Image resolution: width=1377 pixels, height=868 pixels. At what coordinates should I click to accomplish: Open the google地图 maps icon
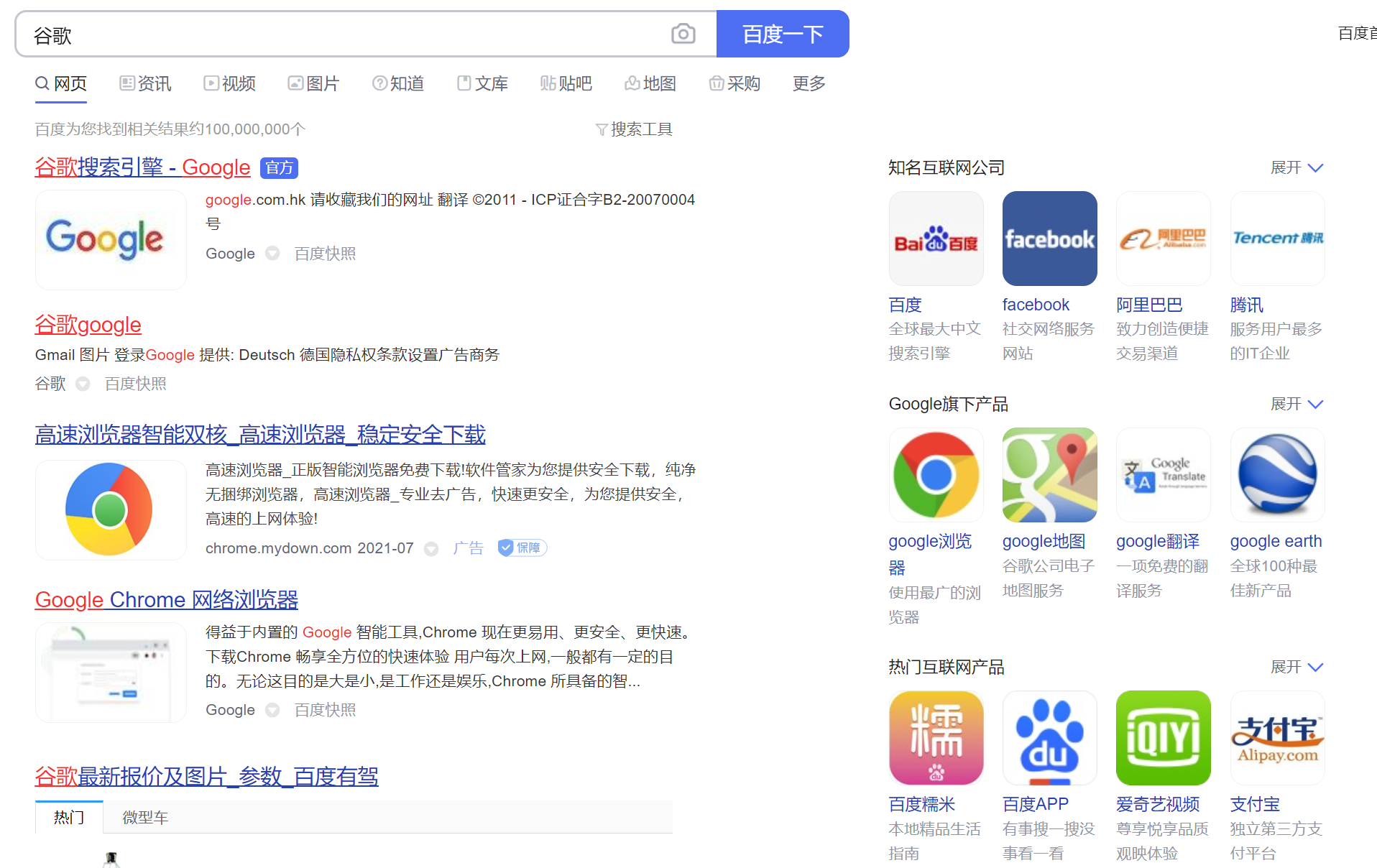pyautogui.click(x=1049, y=474)
